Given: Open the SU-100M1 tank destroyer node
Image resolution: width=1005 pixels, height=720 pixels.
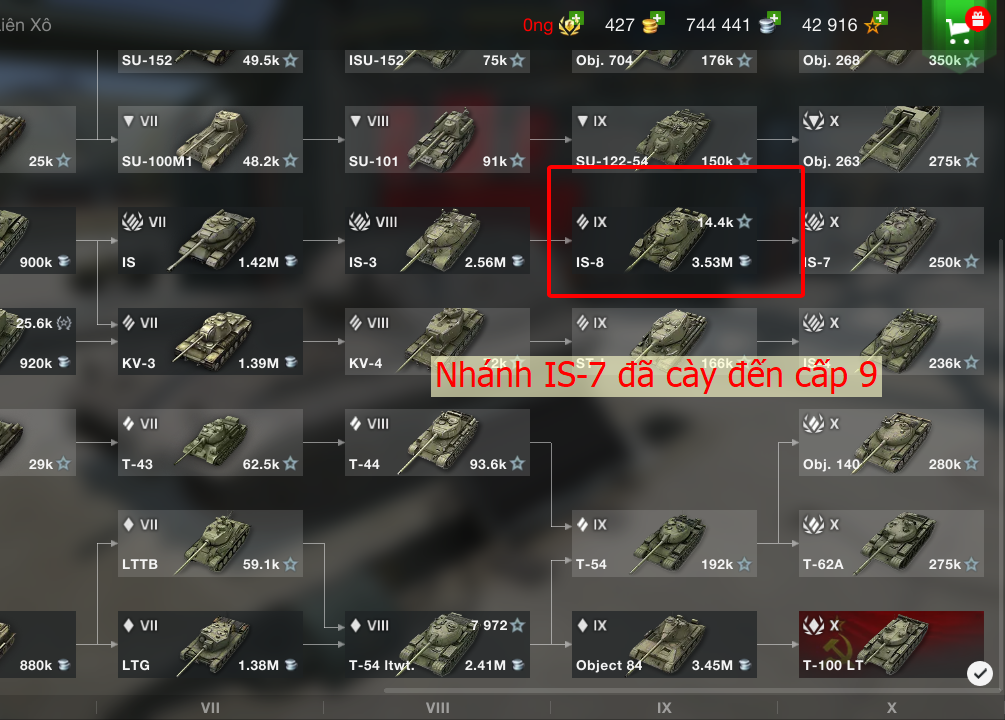Looking at the screenshot, I should click(x=210, y=139).
